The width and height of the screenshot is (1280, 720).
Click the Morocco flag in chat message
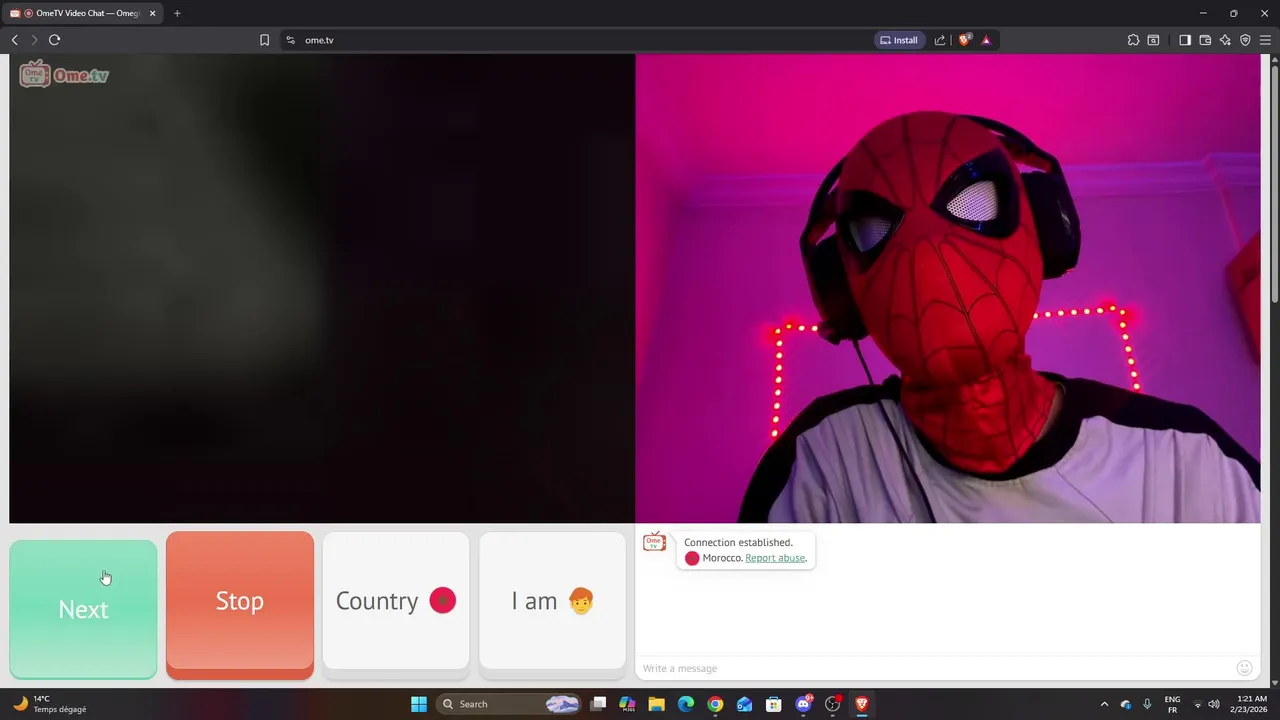pos(692,558)
